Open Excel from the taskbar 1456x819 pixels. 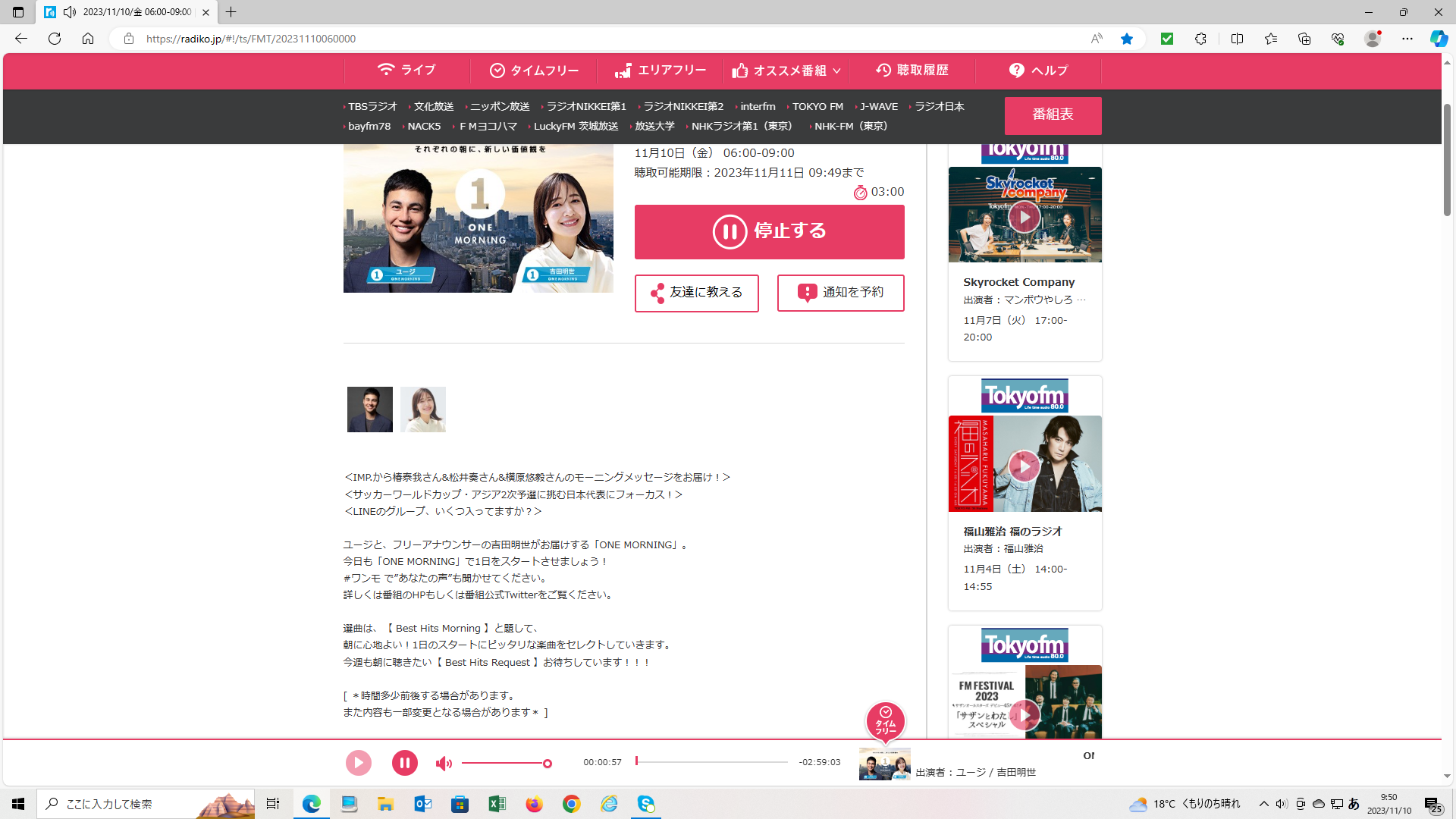coord(497,804)
